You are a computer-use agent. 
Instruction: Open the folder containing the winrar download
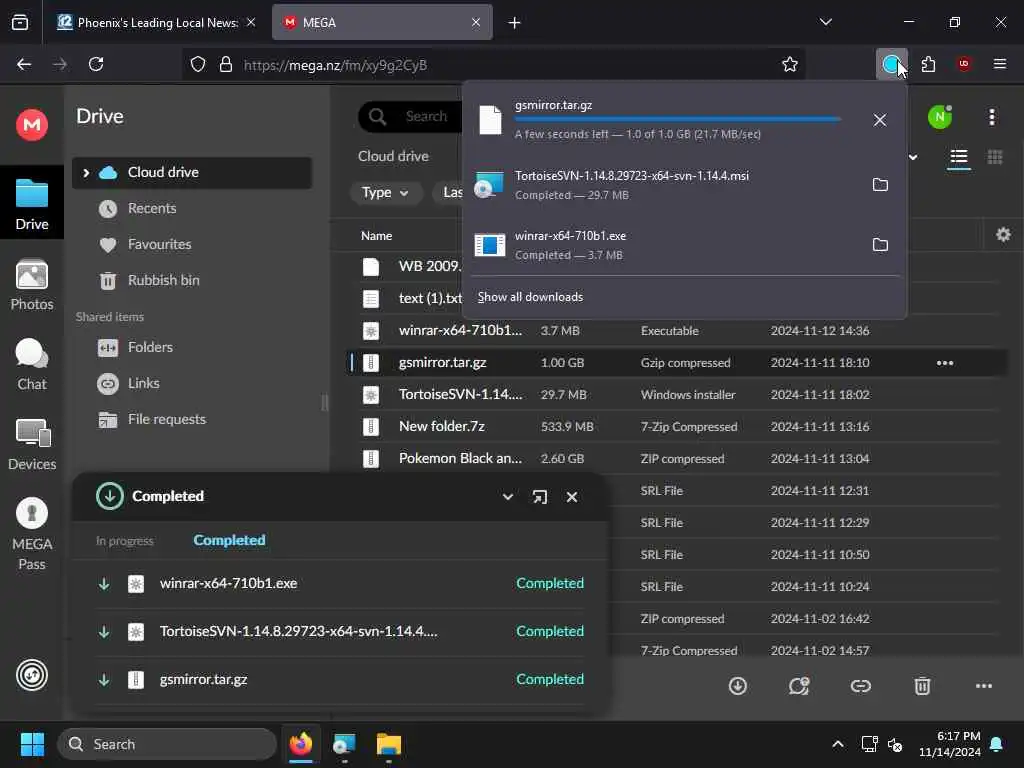pos(880,245)
